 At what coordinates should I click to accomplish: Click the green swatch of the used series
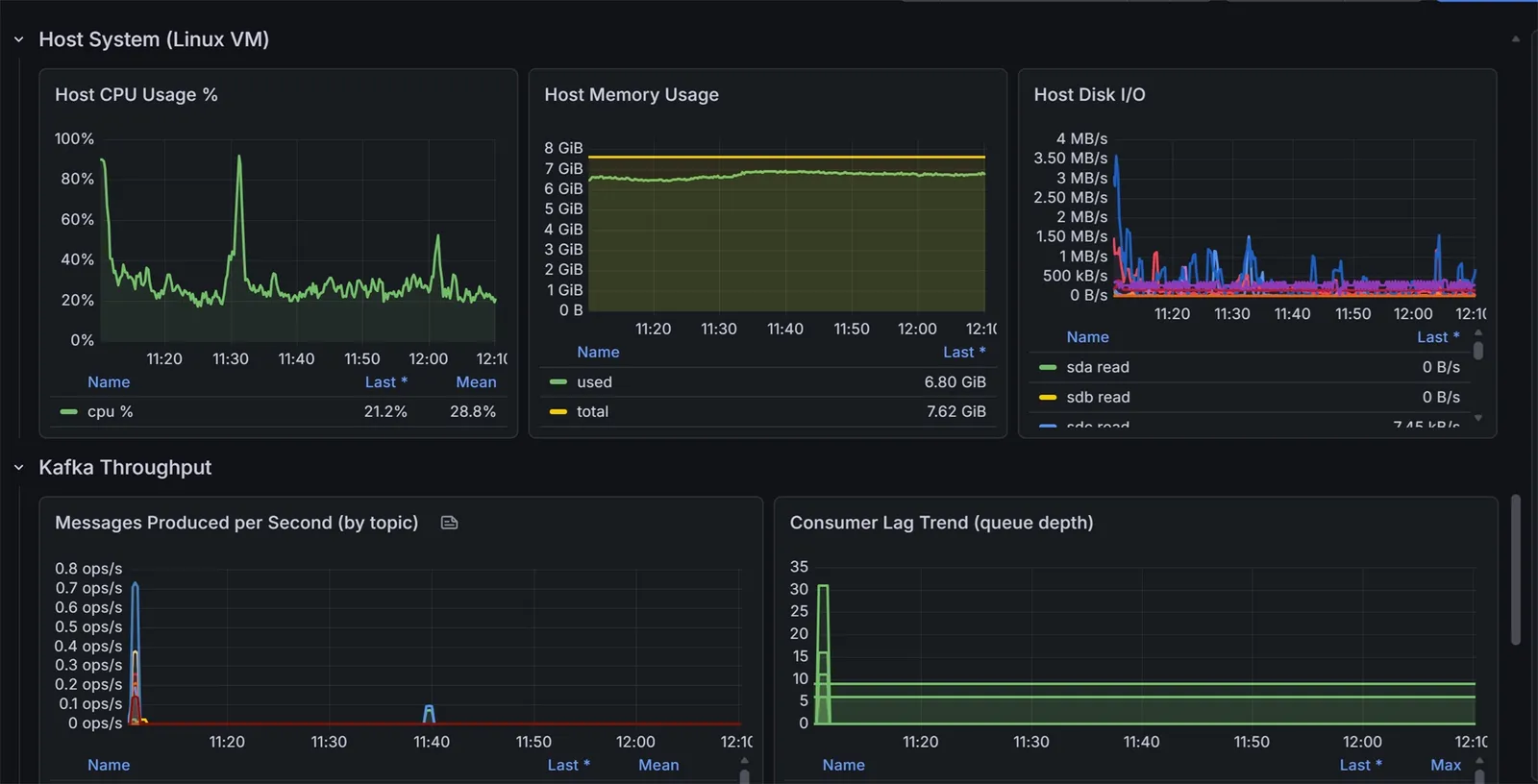[558, 382]
